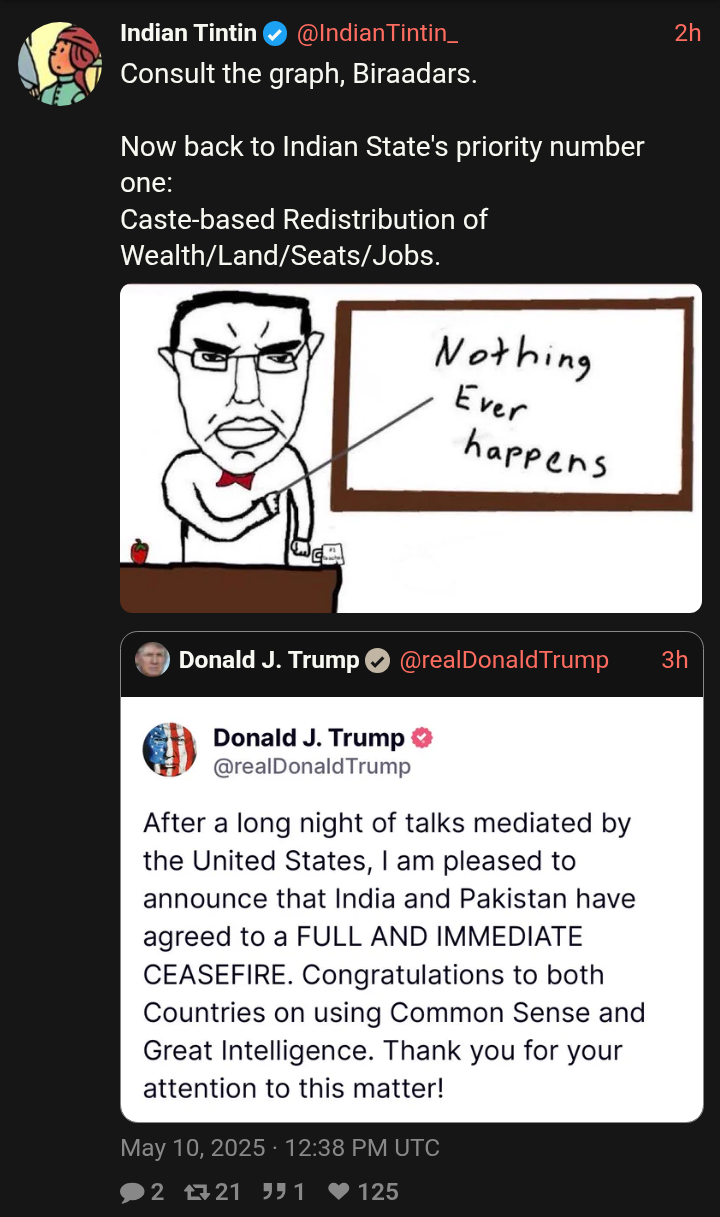Screen dimensions: 720x1217
Task: Click the Donald J. Trump quoted author name
Action: (x=269, y=660)
